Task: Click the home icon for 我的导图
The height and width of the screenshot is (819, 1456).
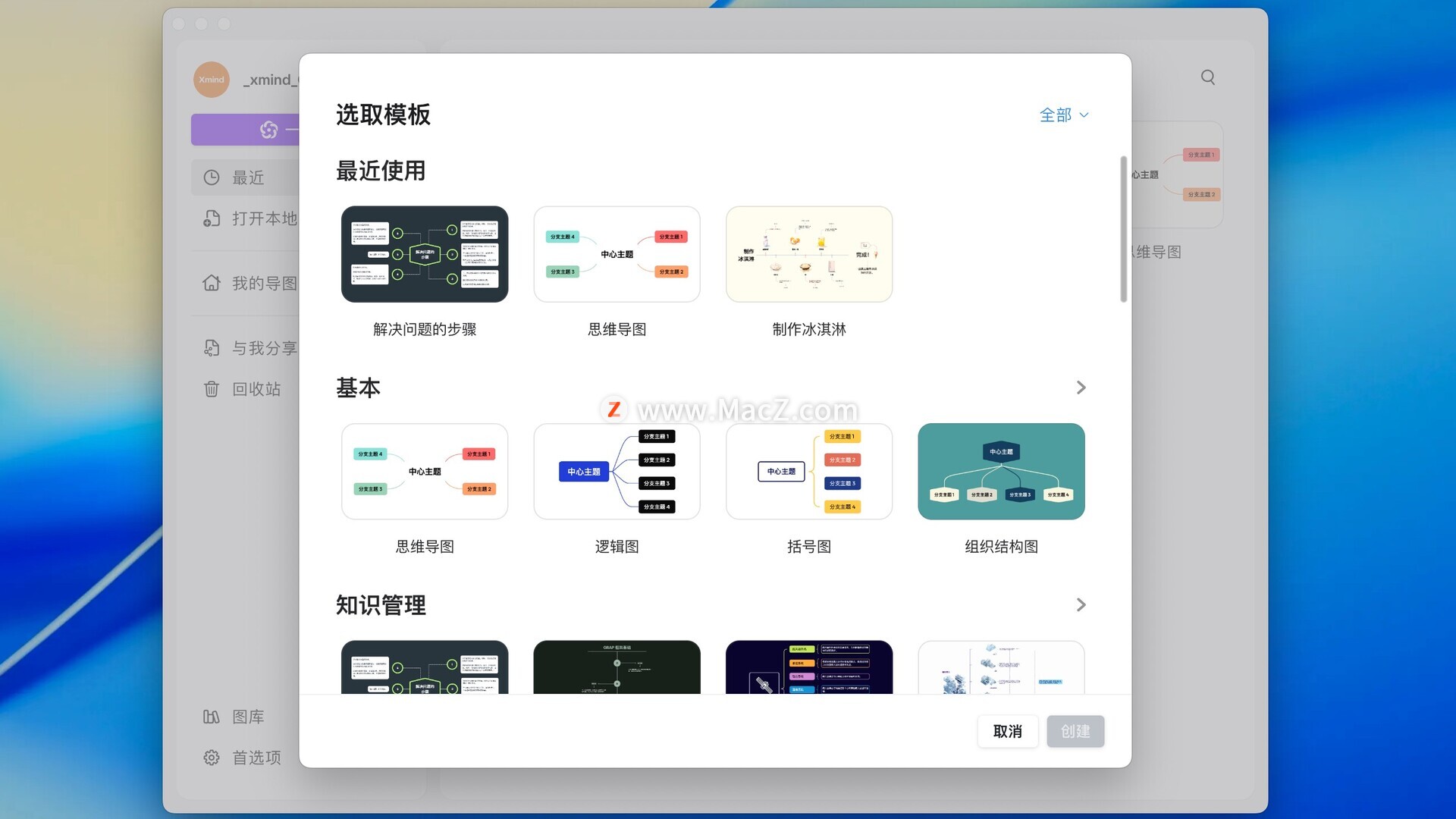Action: (212, 283)
